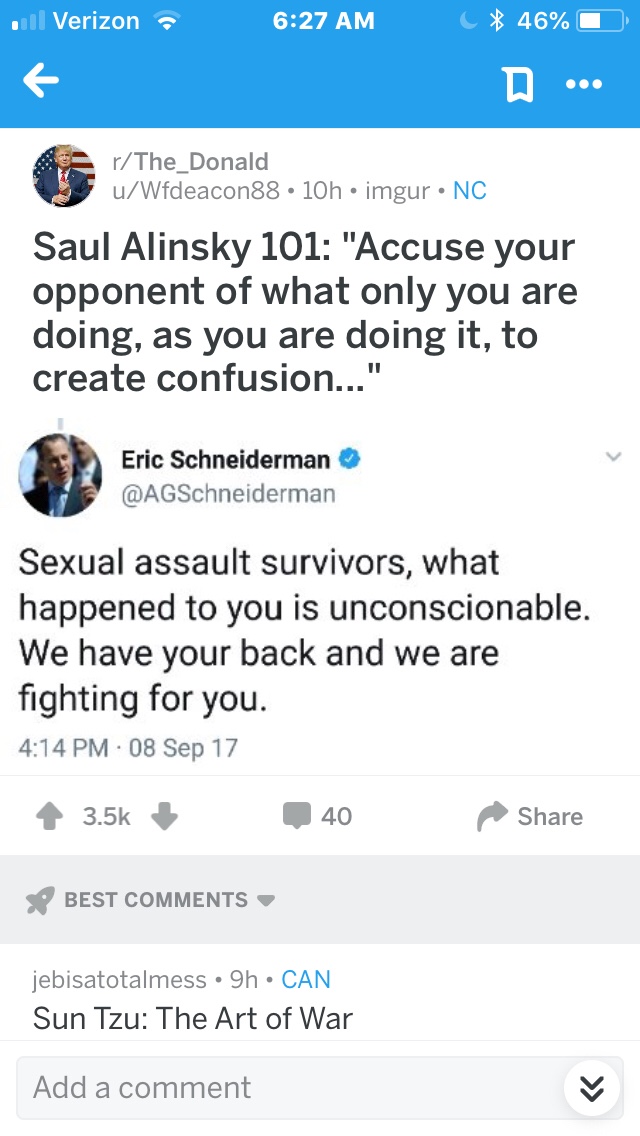Screen dimensions: 640x1136
Task: Downvote the post
Action: (x=164, y=817)
